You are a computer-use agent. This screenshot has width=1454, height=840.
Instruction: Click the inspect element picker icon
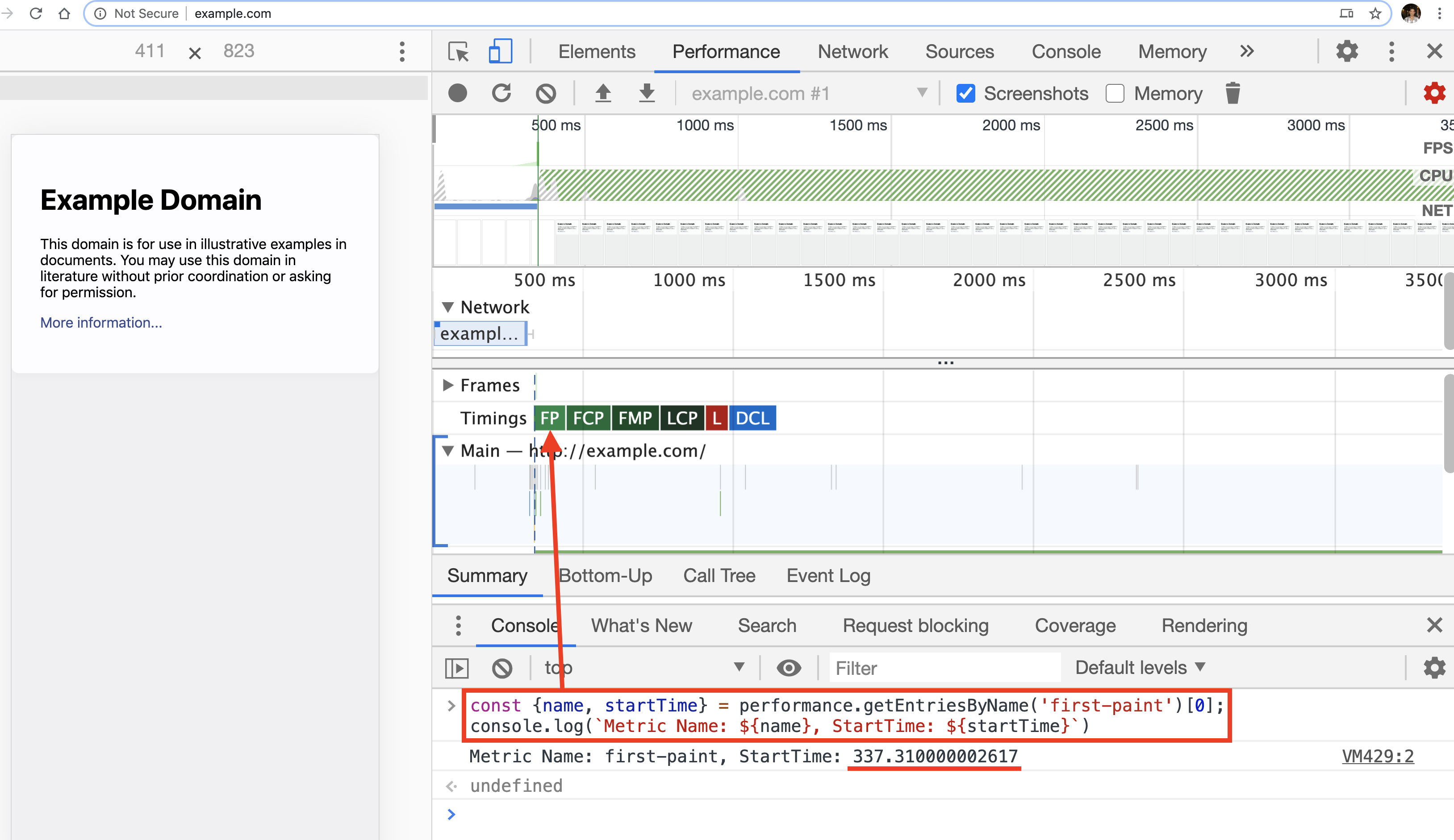(459, 51)
